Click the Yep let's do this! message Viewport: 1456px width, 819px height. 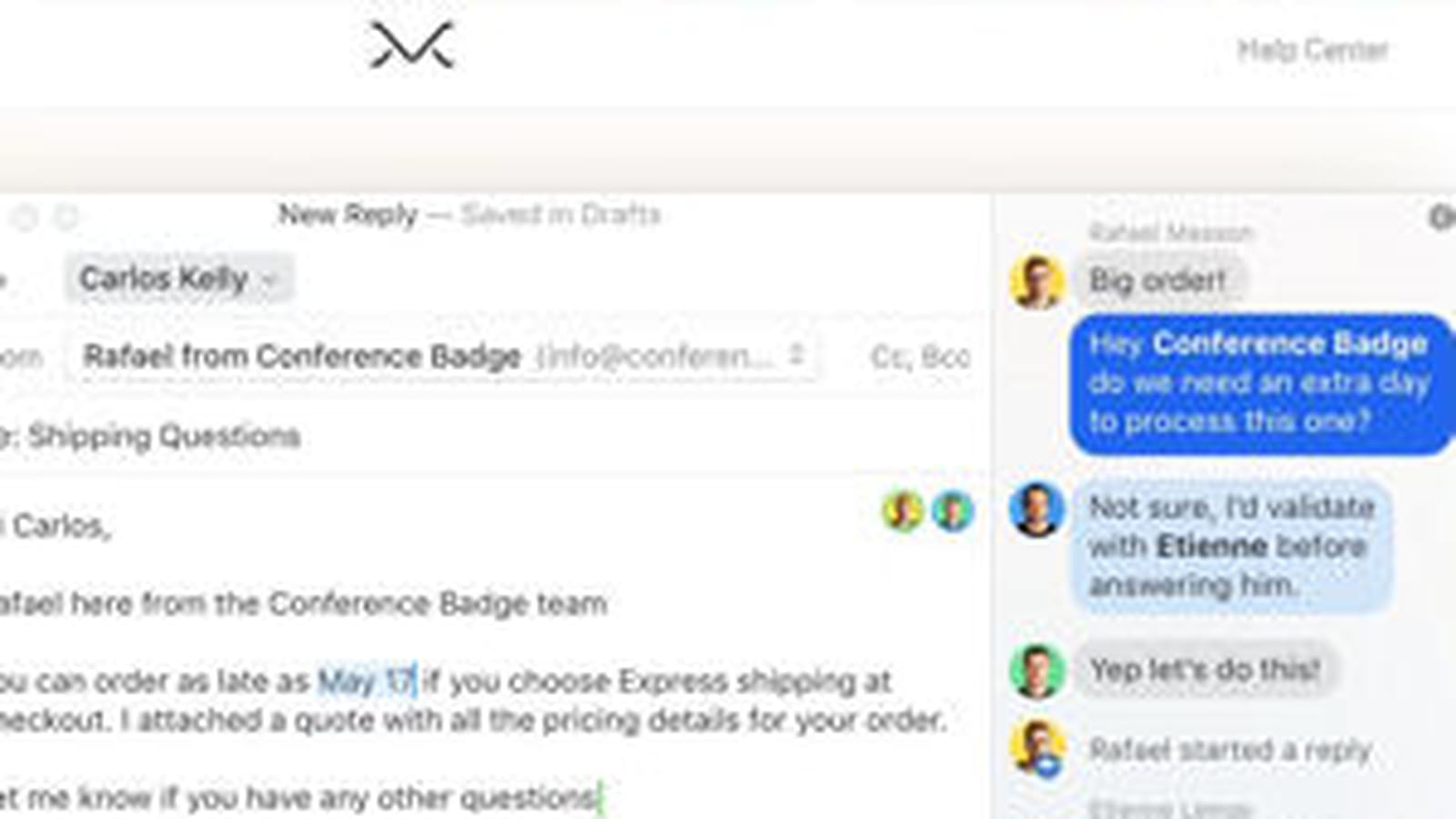(1205, 670)
